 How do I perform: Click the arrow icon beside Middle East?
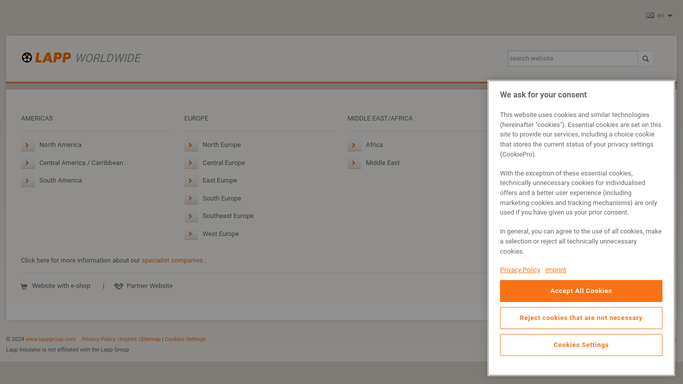click(354, 163)
